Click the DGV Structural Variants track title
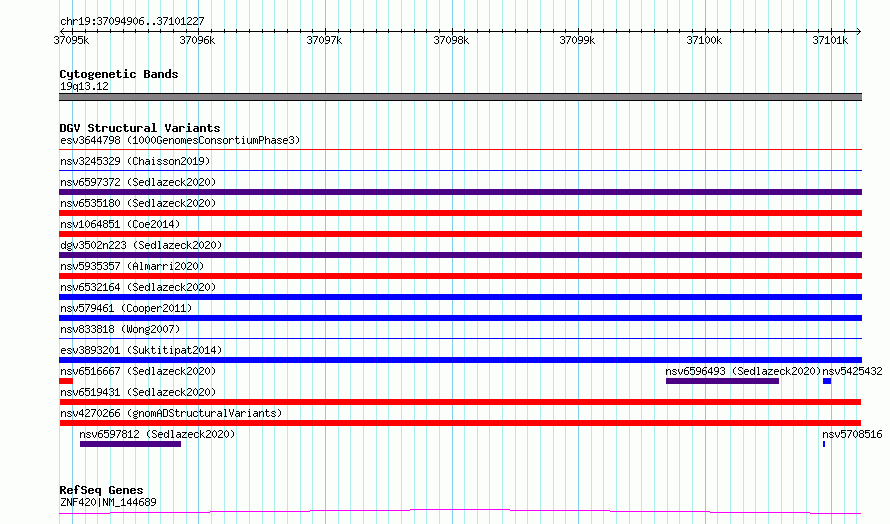The image size is (890, 524). 140,128
